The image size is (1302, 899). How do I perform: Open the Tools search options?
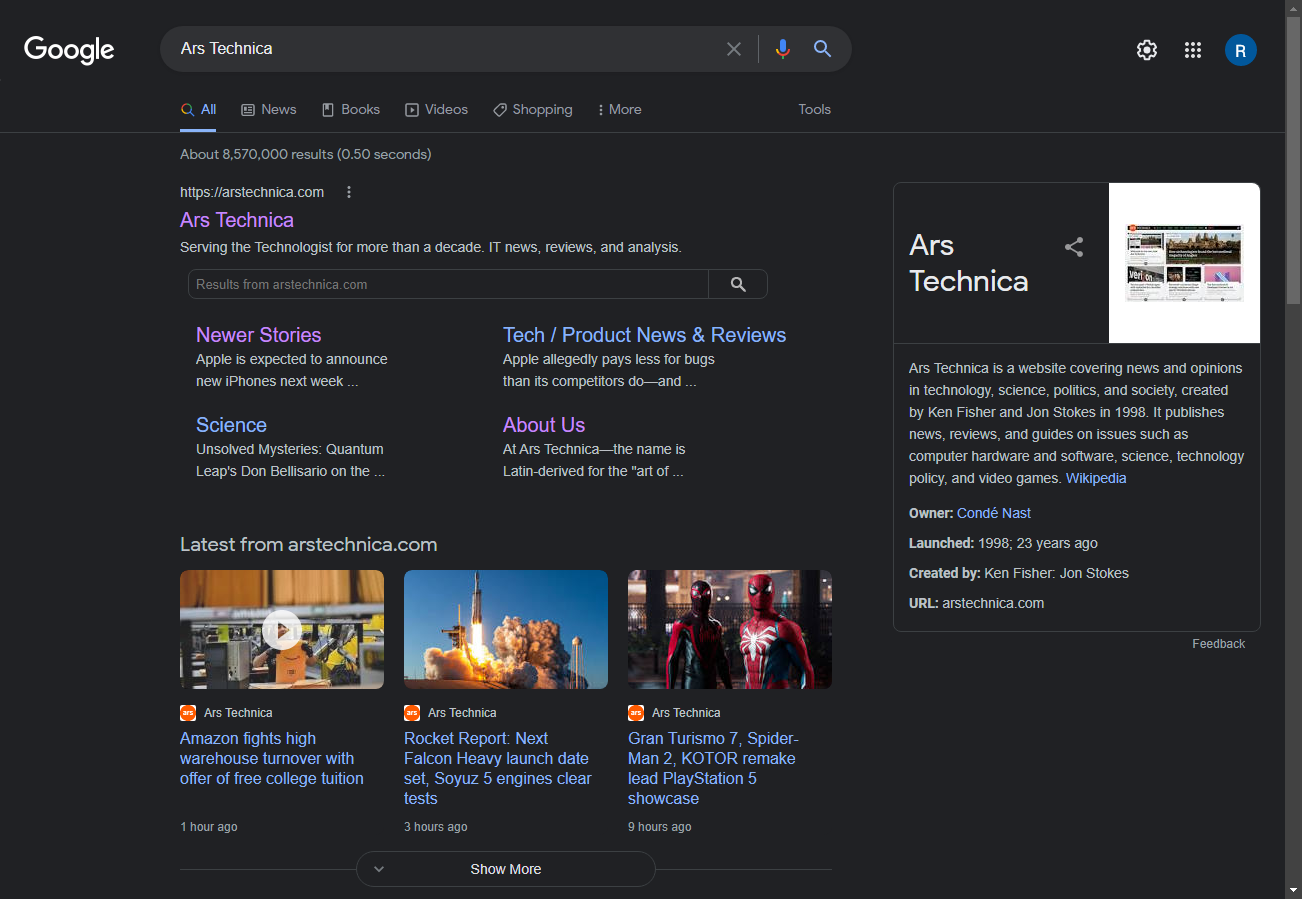tap(814, 110)
